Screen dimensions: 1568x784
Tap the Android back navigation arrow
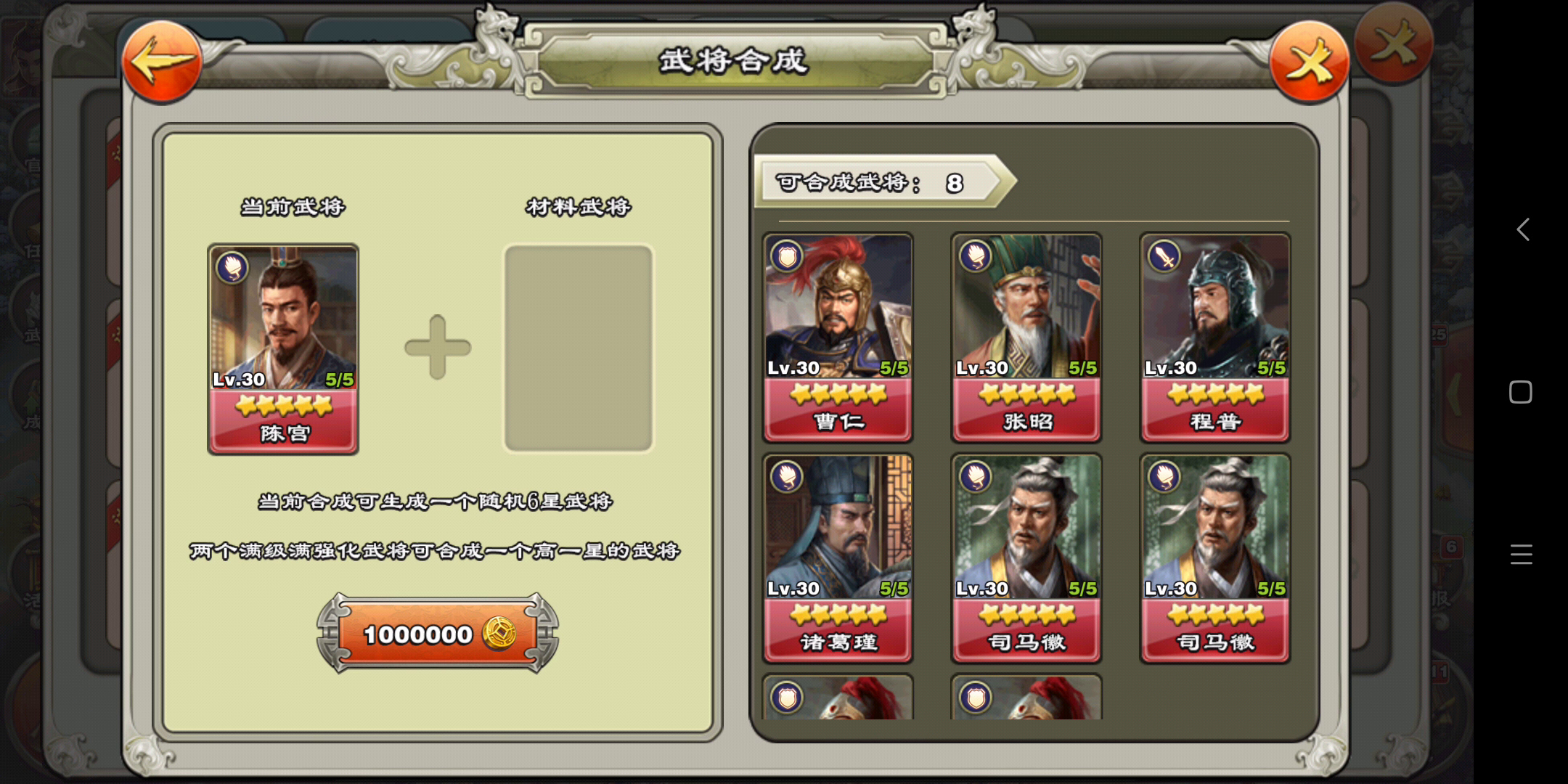pos(1523,229)
